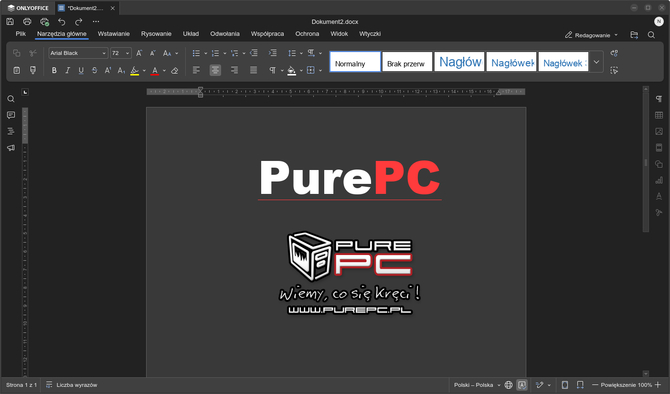This screenshot has height=394, width=670.
Task: Undo the last action
Action: (x=62, y=21)
